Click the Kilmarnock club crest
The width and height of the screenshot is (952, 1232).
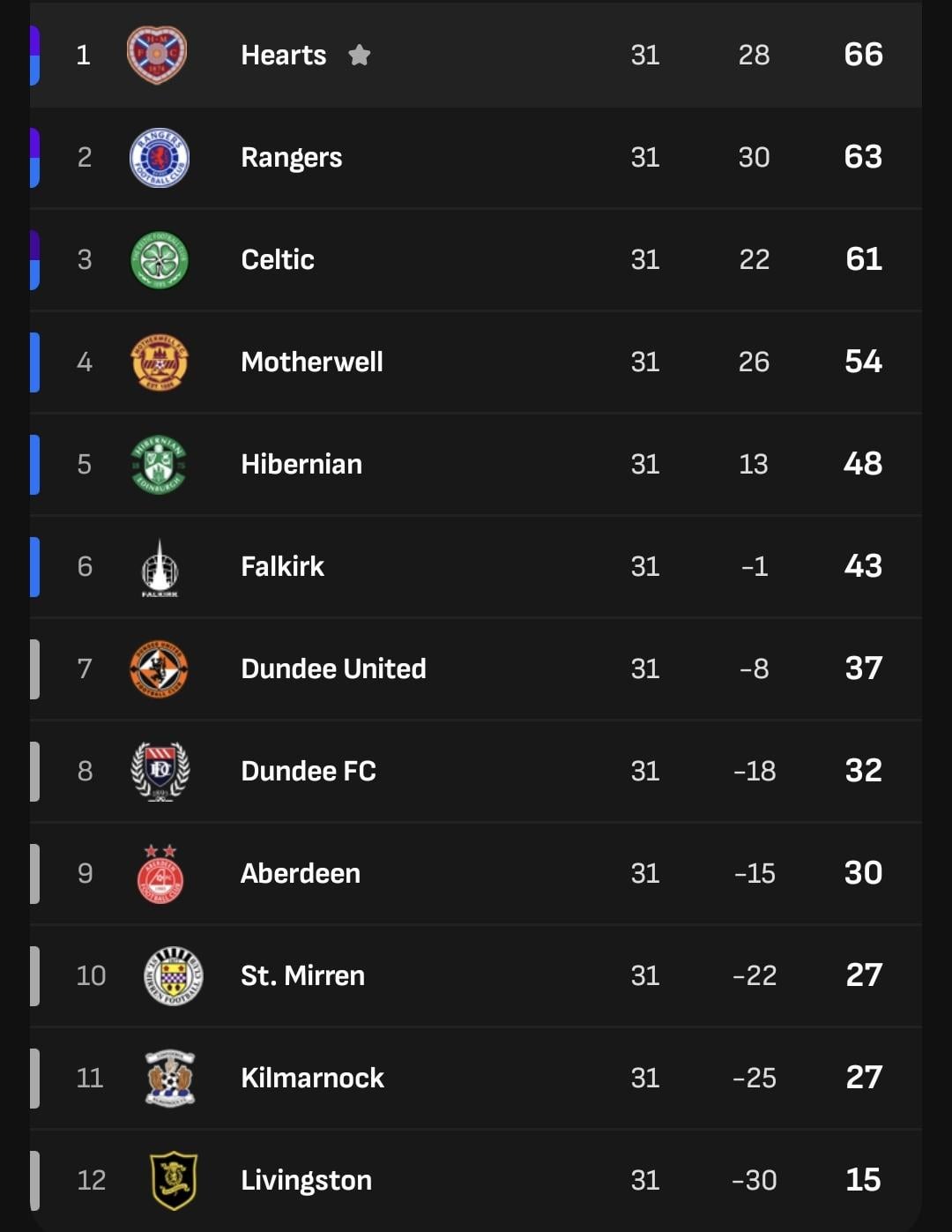pos(170,1078)
